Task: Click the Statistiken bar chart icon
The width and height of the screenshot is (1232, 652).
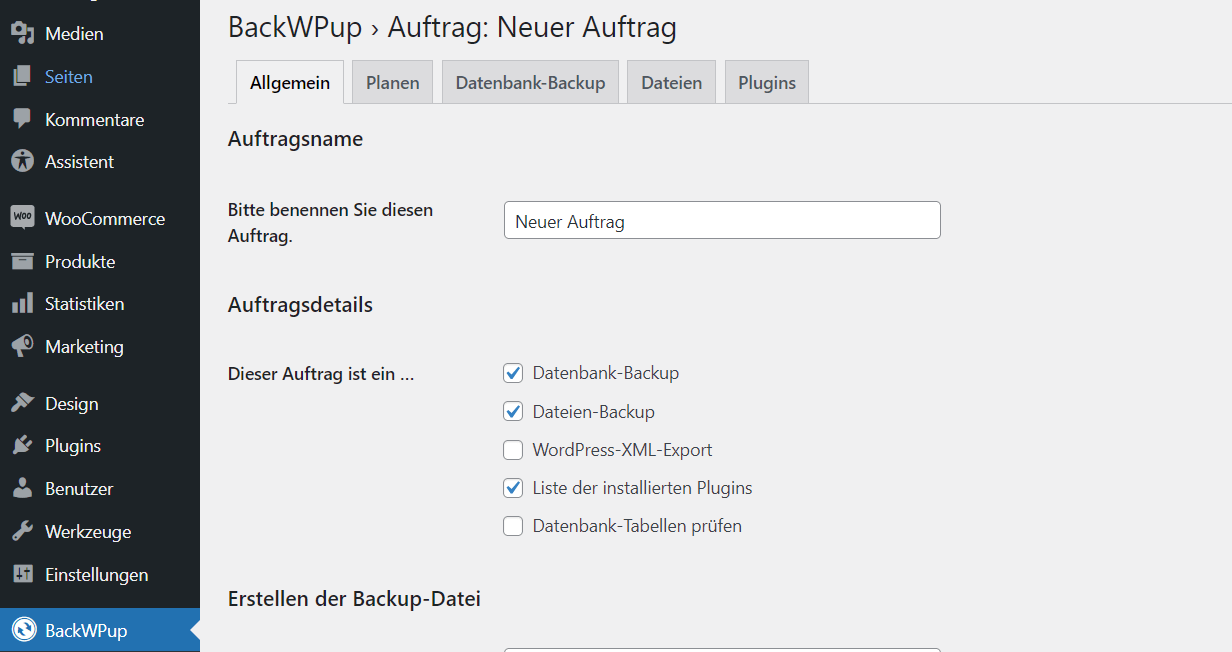Action: tap(22, 303)
